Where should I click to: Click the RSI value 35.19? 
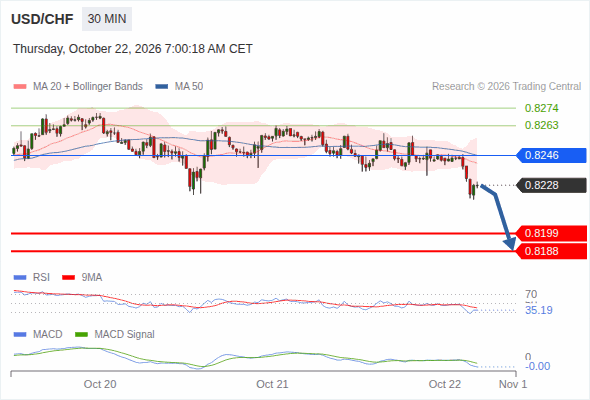[x=539, y=310]
